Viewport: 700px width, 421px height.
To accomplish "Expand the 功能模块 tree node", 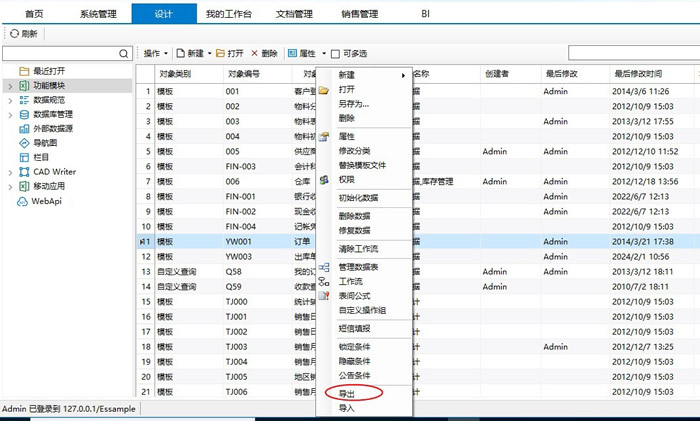I will tap(10, 86).
